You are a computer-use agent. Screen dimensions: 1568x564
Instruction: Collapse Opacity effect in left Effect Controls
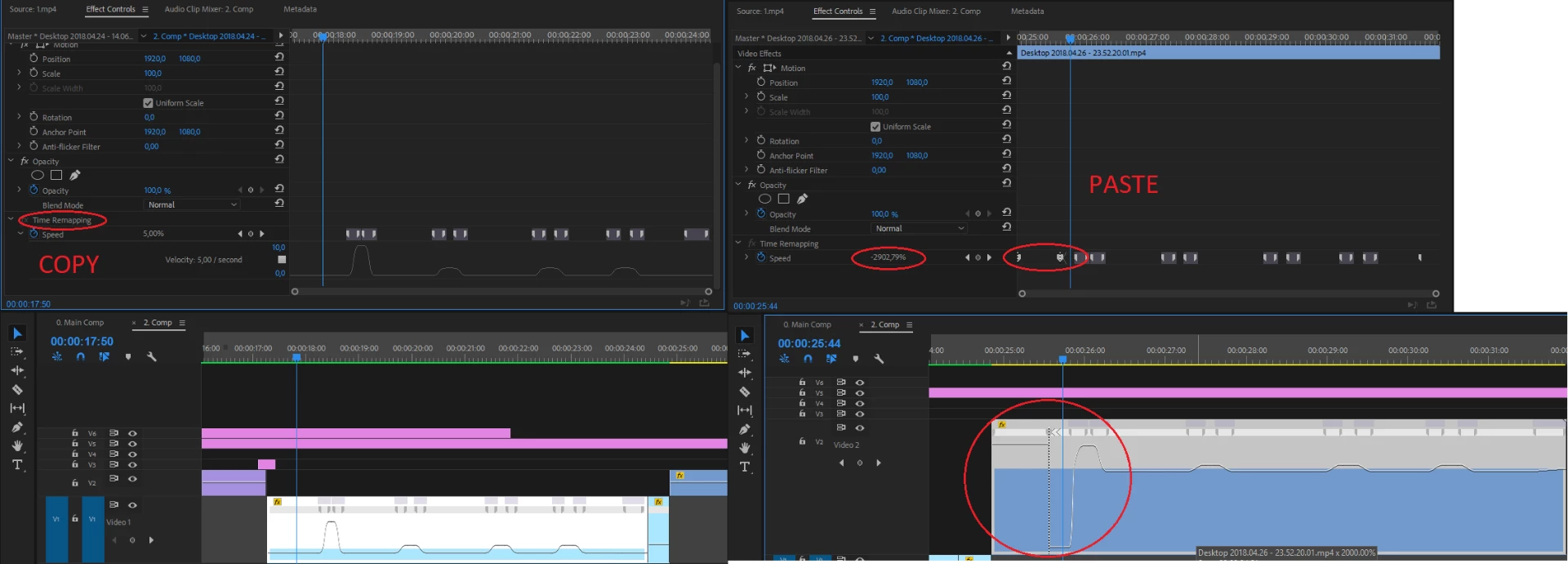[11, 161]
